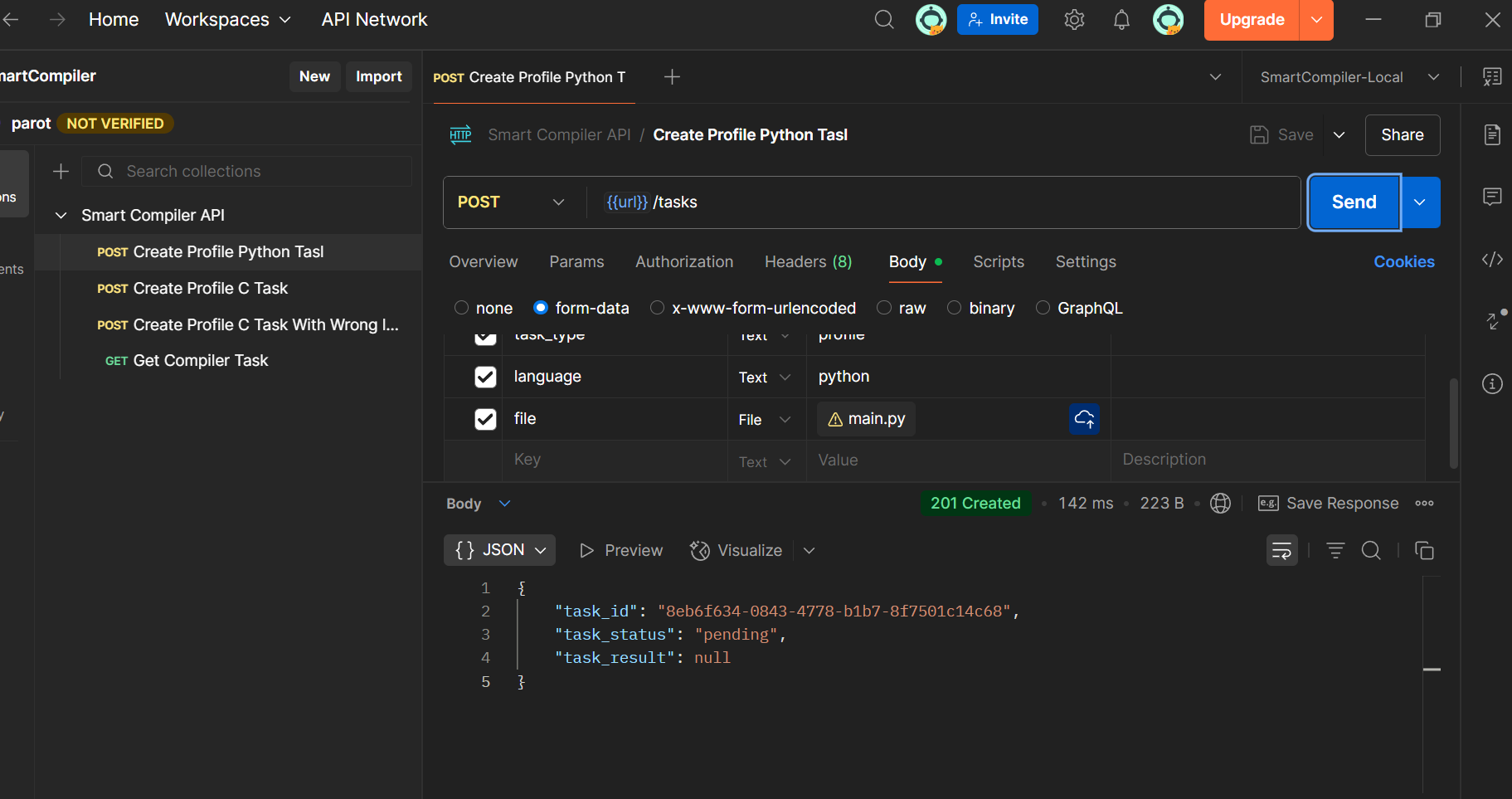Click the Invite button
This screenshot has width=1512, height=799.
click(997, 19)
